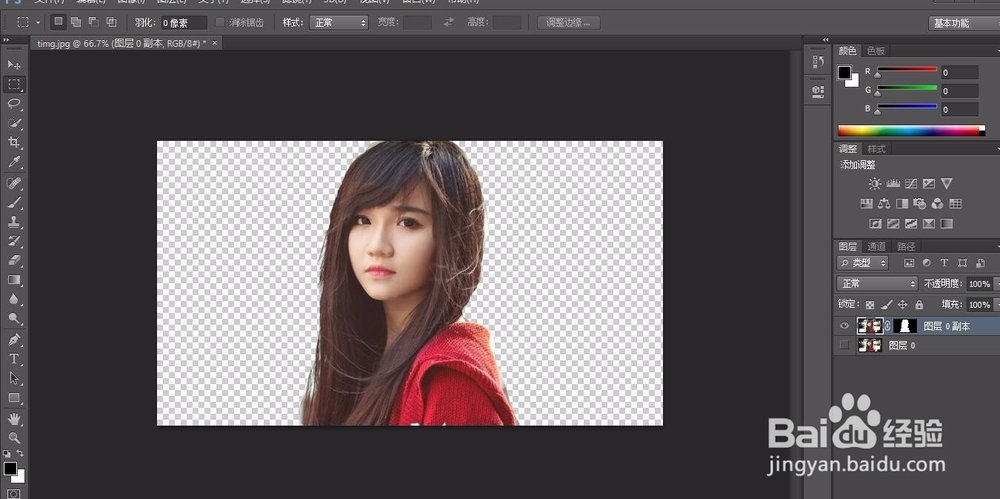Add a Hue/Saturation adjustment
This screenshot has height=499, width=1000.
pyautogui.click(x=866, y=204)
